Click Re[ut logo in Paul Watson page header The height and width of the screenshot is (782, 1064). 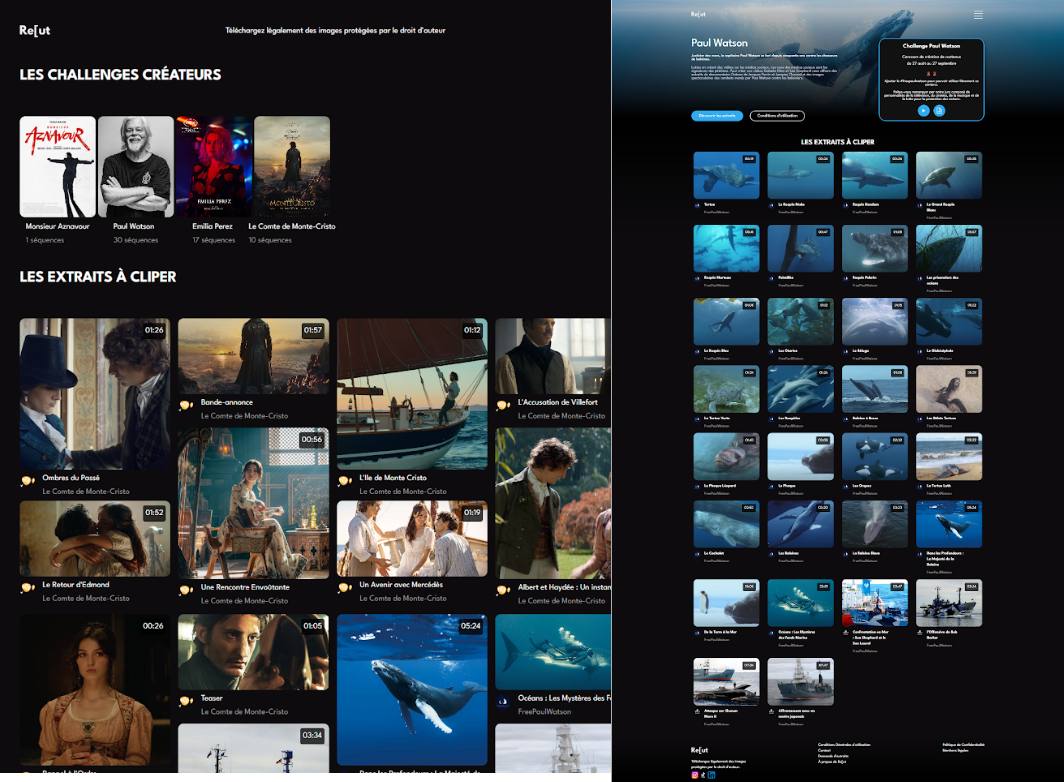click(x=698, y=14)
